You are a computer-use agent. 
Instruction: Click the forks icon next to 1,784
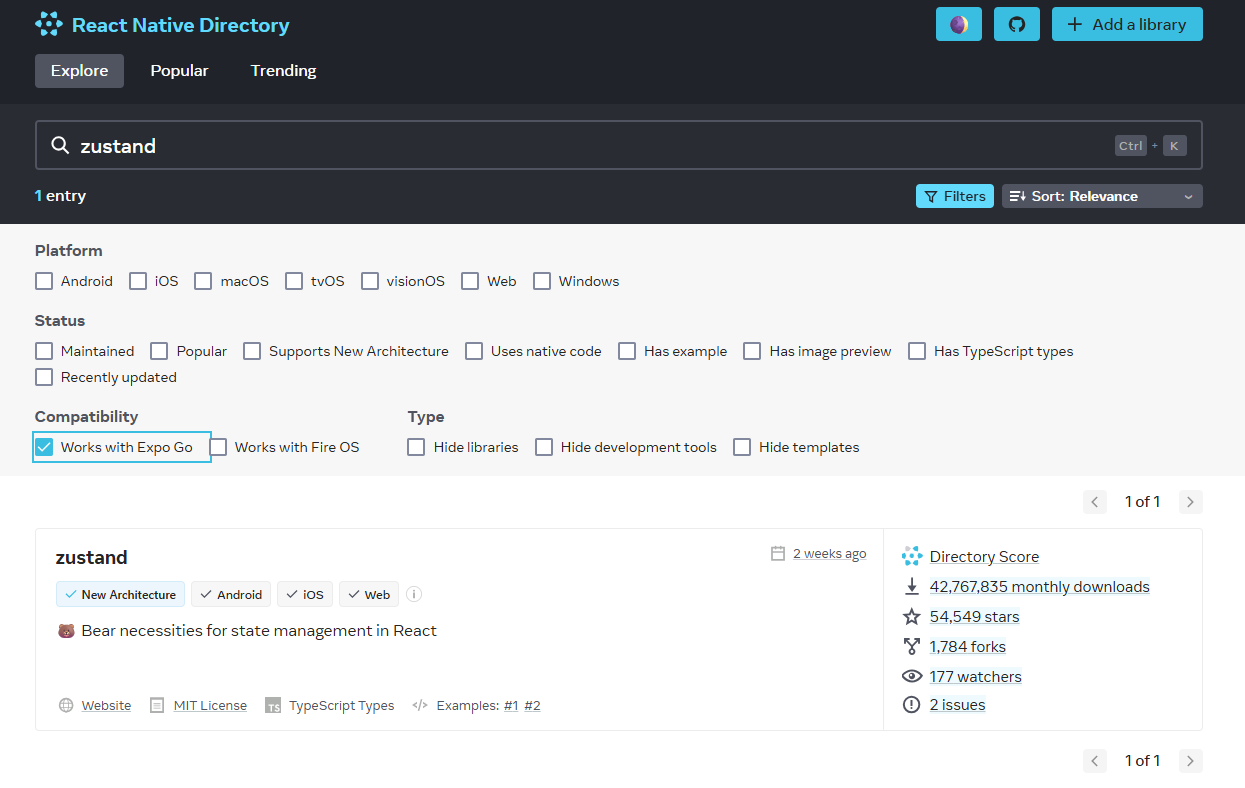[x=911, y=647]
